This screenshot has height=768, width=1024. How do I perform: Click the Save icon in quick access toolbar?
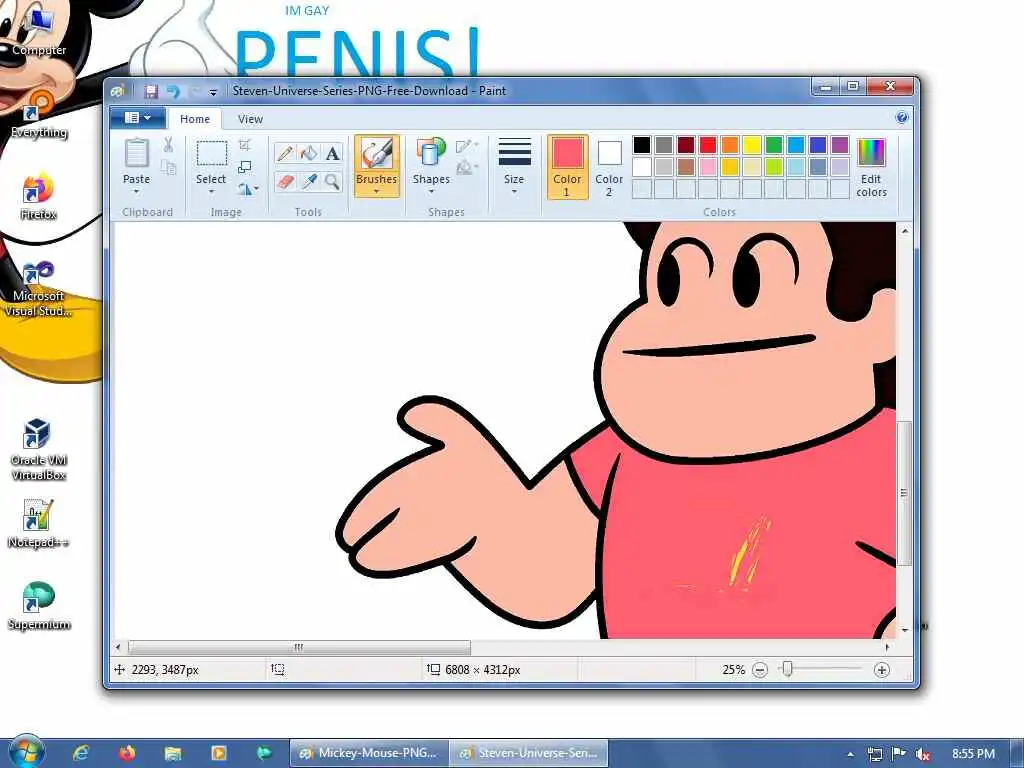pos(151,91)
